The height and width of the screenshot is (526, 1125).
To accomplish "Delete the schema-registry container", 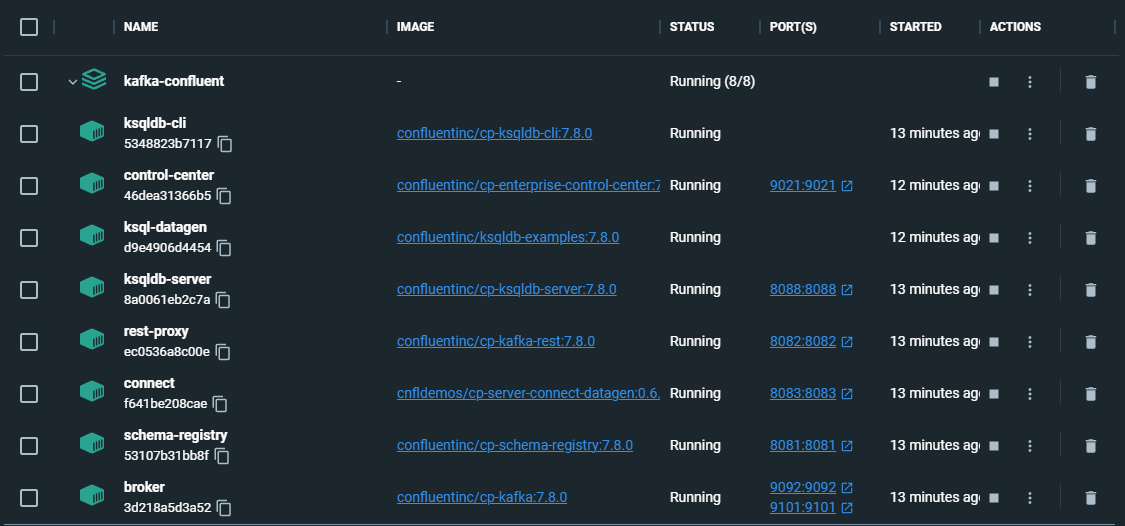I will 1091,446.
